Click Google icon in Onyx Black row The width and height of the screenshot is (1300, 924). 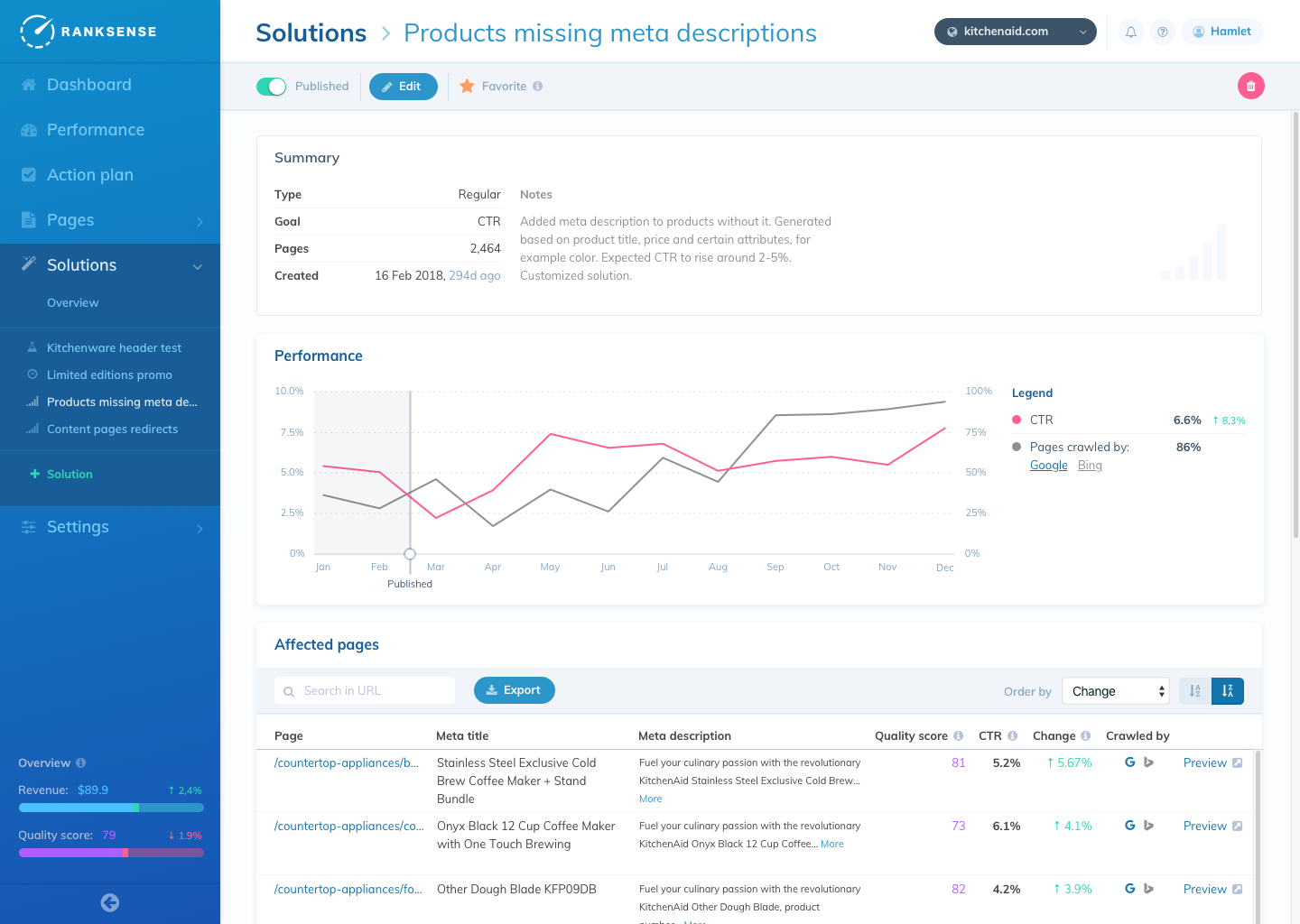point(1130,826)
